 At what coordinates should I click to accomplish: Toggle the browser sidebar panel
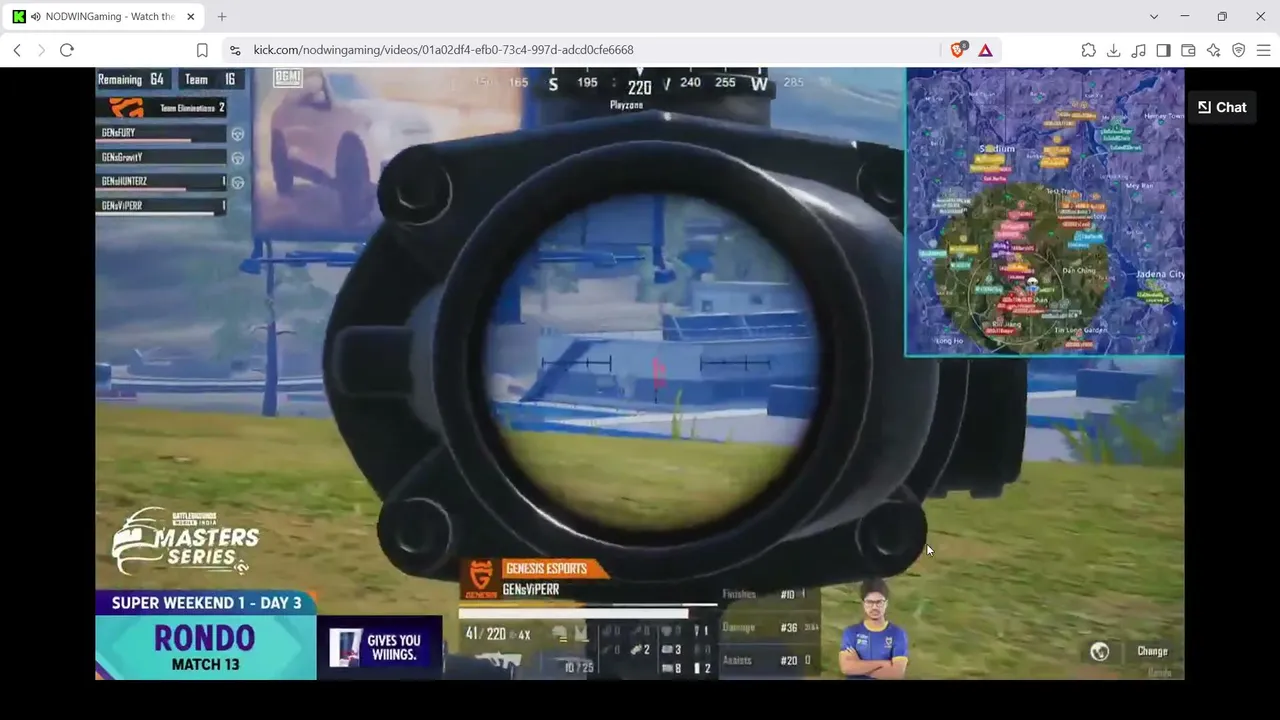[x=1163, y=50]
